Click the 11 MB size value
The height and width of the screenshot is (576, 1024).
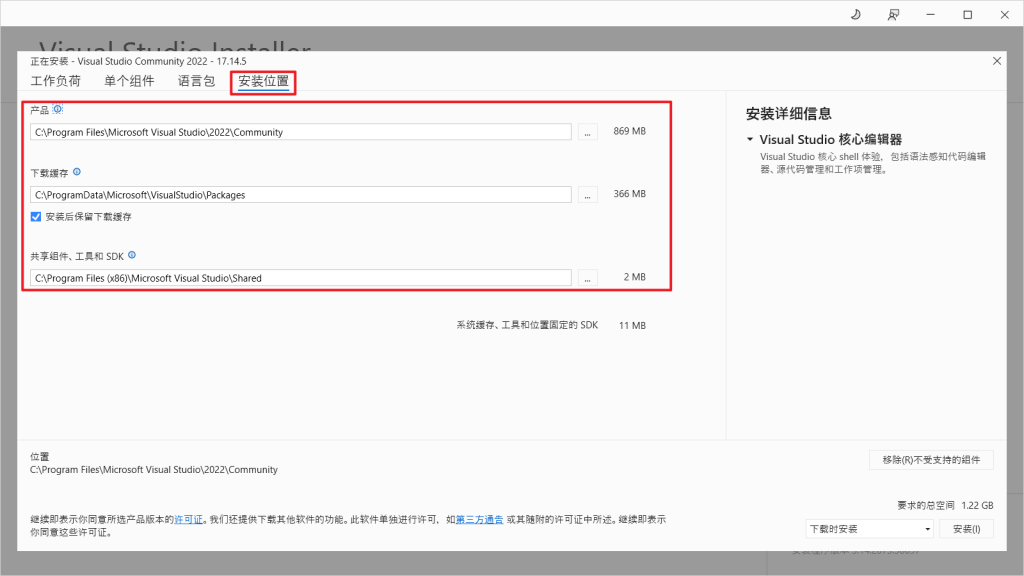click(632, 325)
